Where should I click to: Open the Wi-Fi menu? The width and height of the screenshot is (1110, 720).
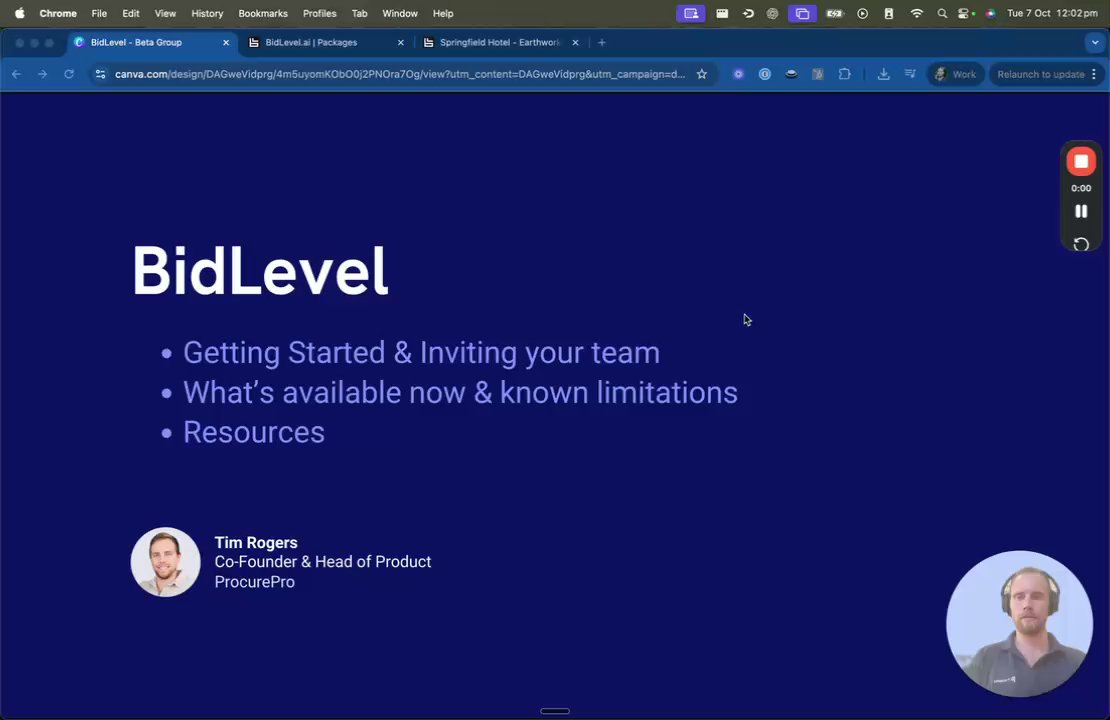pyautogui.click(x=916, y=13)
